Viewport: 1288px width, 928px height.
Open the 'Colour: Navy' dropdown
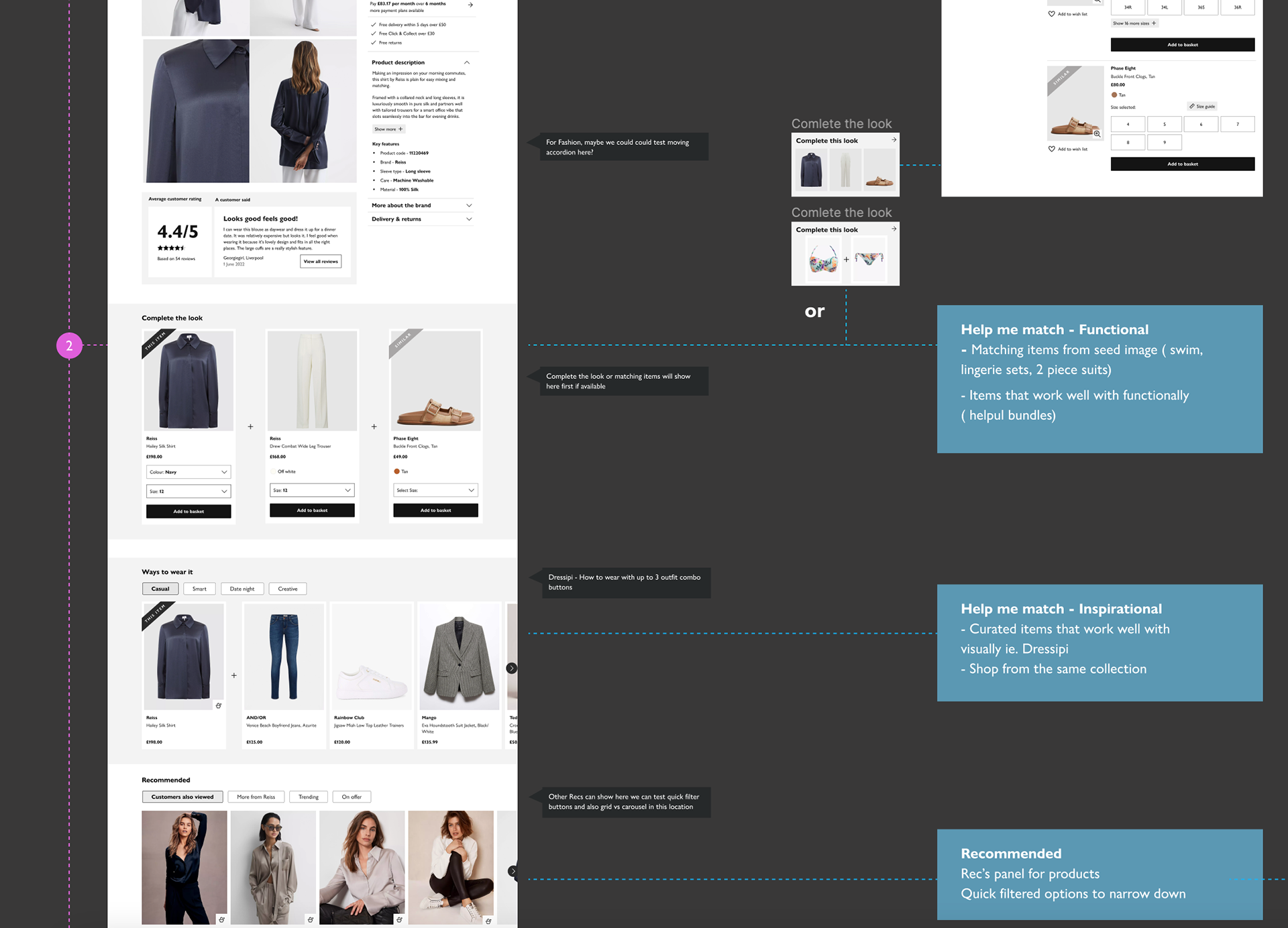[x=189, y=472]
